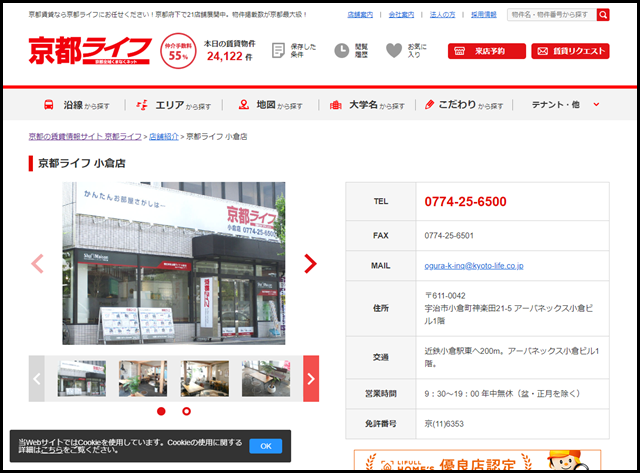Viewport: 640px width, 473px height.
Task: Show next main store photo arrow
Action: [x=311, y=264]
